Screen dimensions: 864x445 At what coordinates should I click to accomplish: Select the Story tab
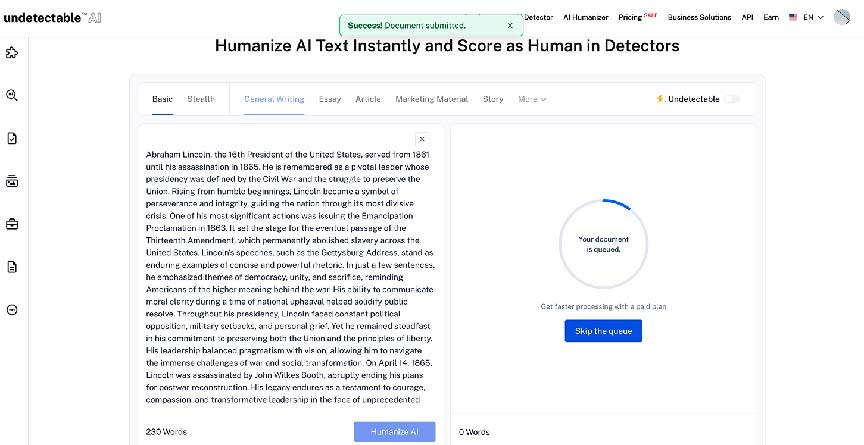coord(493,99)
